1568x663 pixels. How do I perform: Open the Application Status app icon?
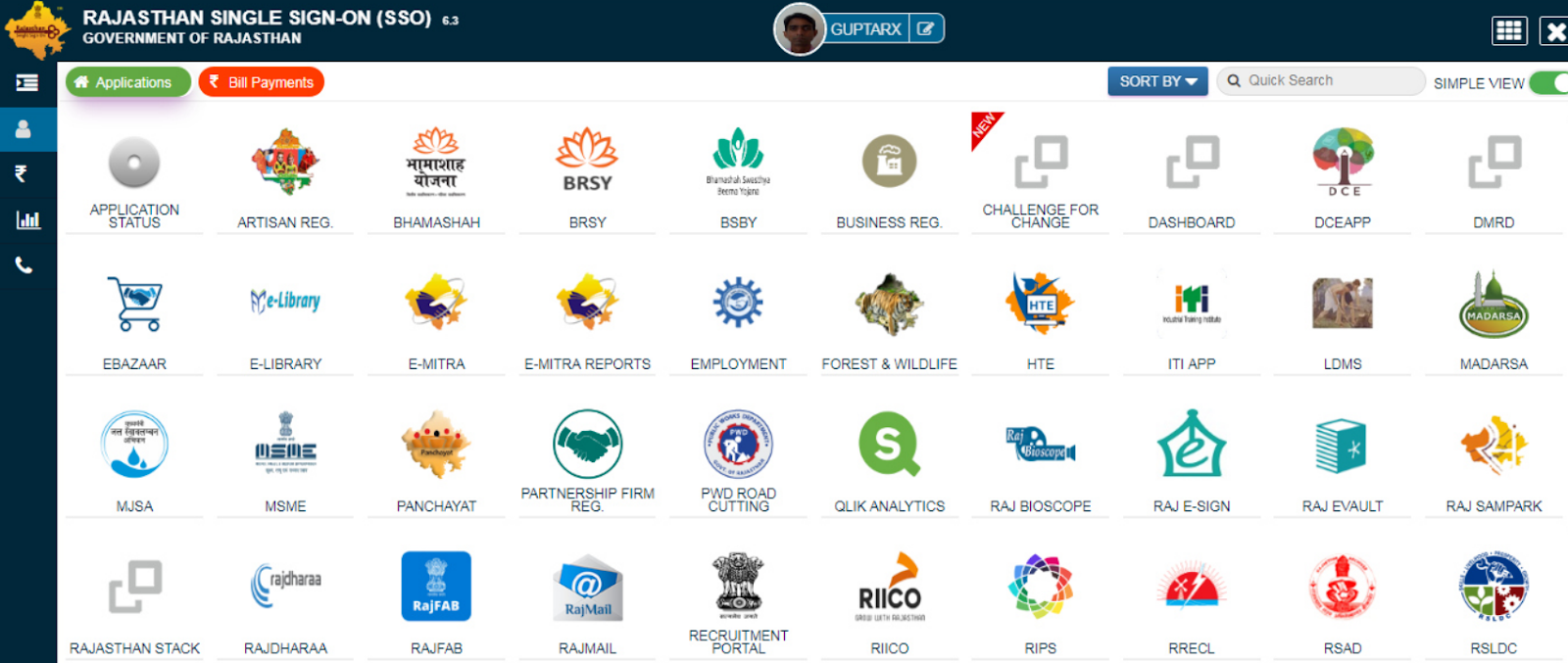pyautogui.click(x=134, y=163)
